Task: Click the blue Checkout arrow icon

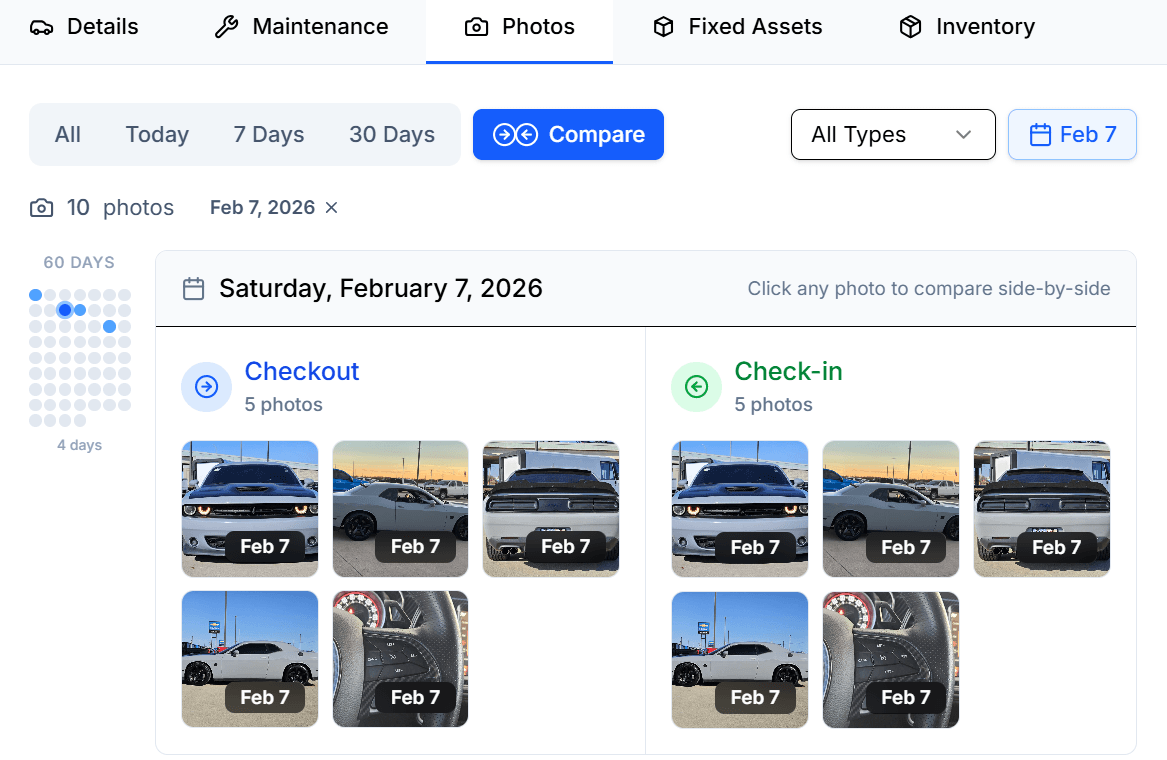Action: tap(206, 387)
